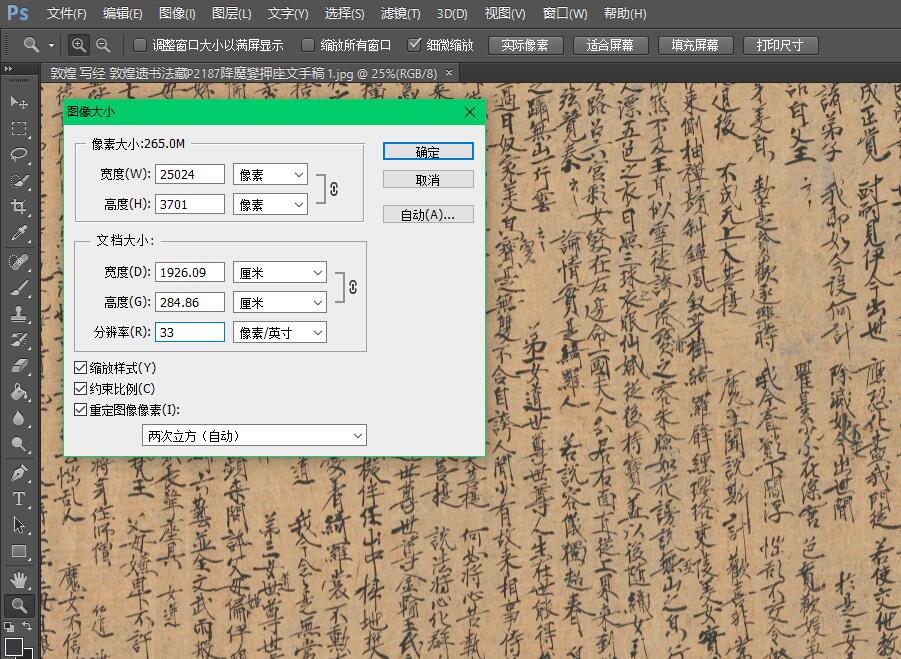Screen dimensions: 901x659
Task: Open the 图像(I) menu
Action: (177, 13)
